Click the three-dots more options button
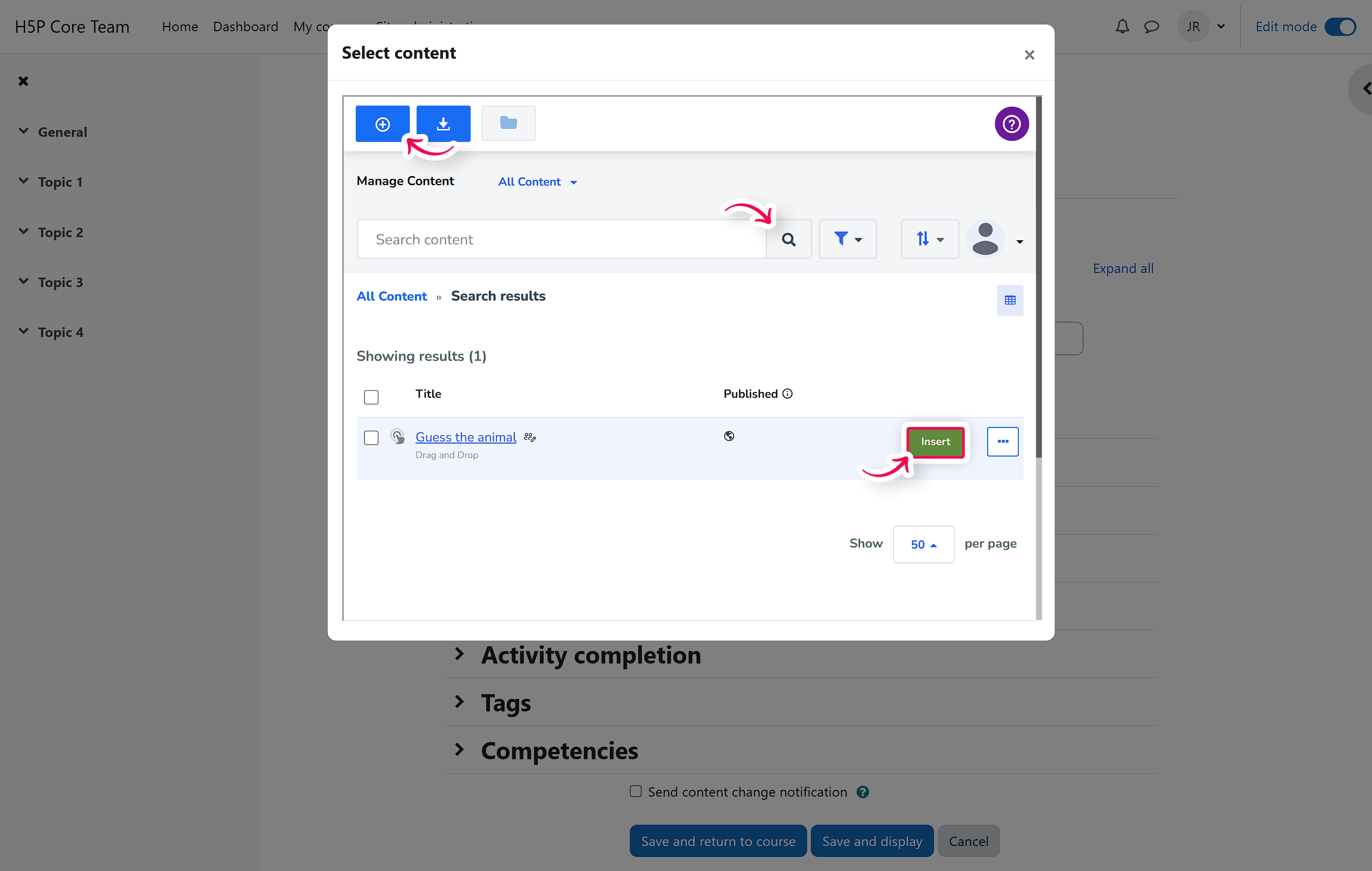1372x871 pixels. 1002,441
